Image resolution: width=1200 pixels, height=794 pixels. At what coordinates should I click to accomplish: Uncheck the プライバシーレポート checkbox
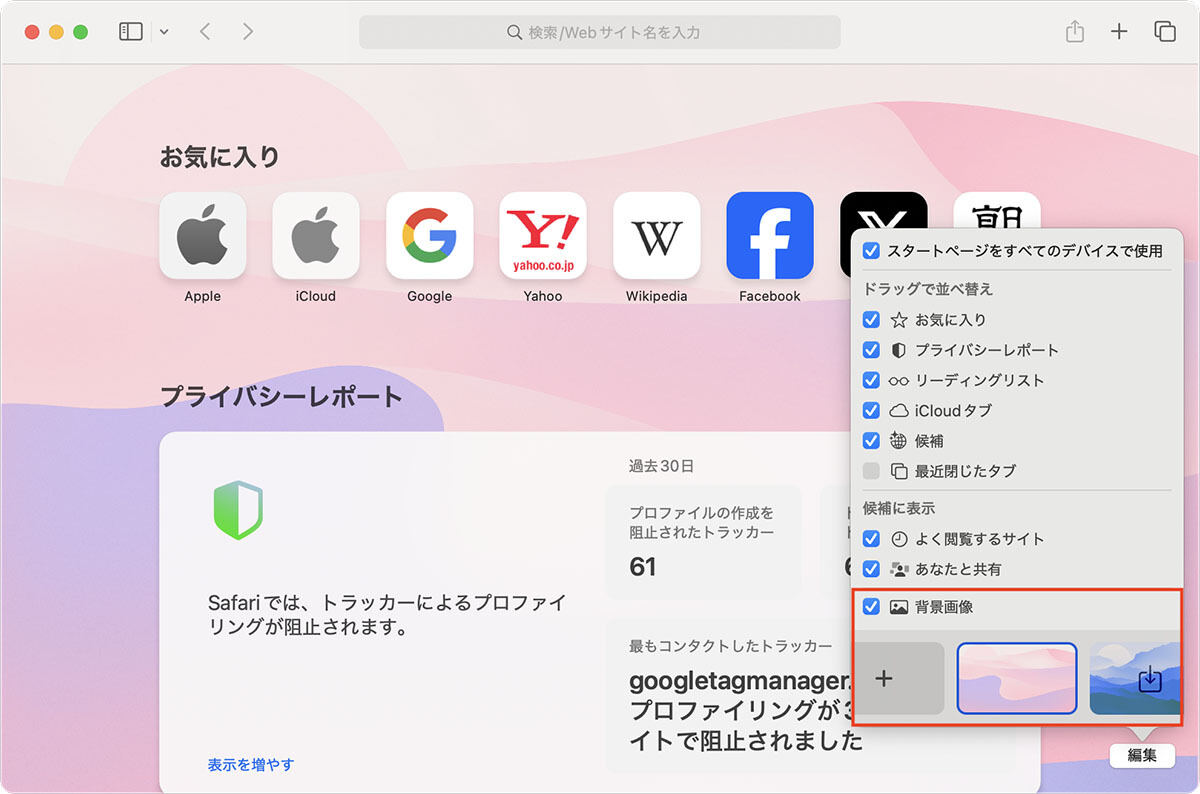(x=871, y=350)
